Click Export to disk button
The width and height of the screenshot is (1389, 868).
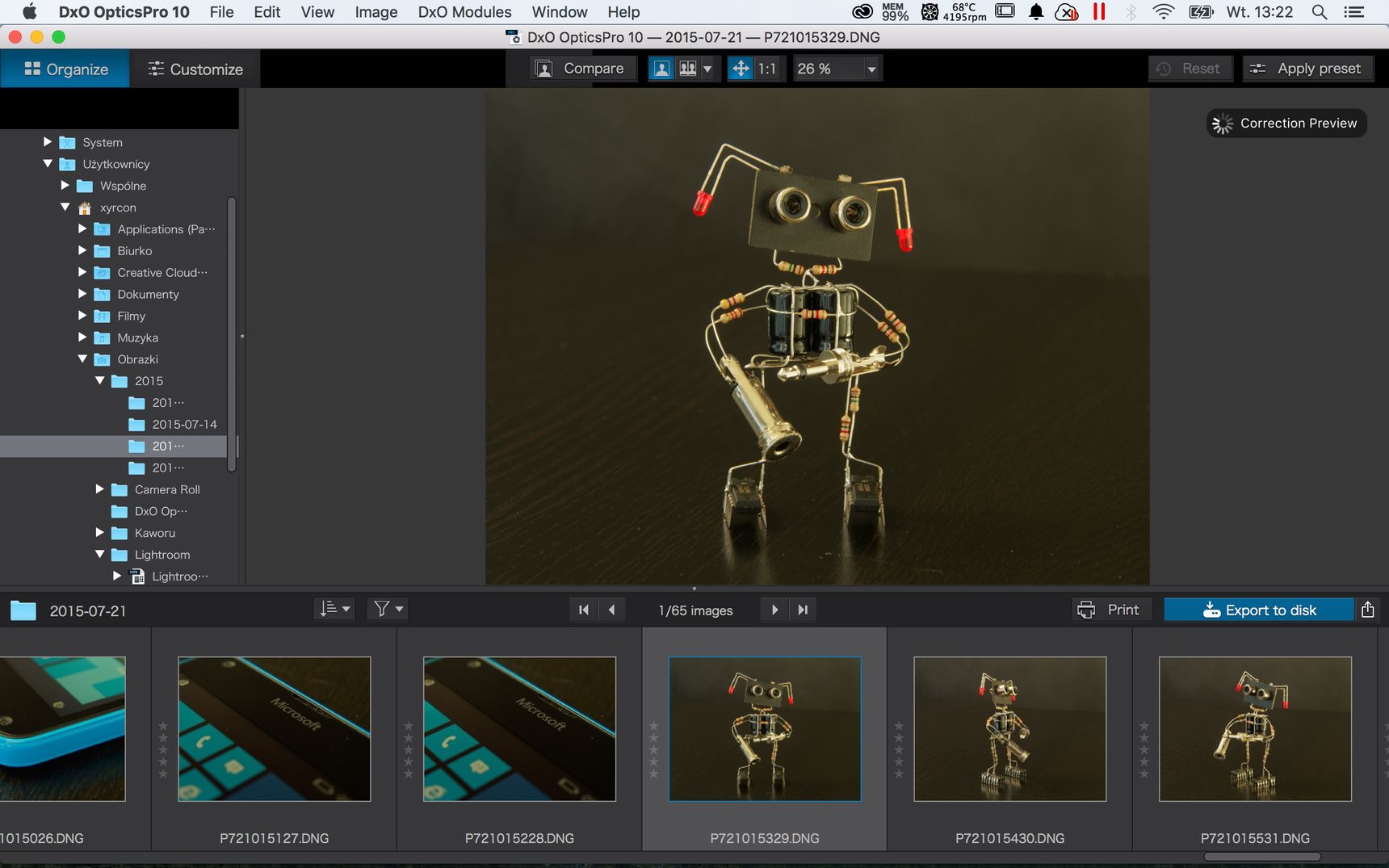tap(1259, 610)
